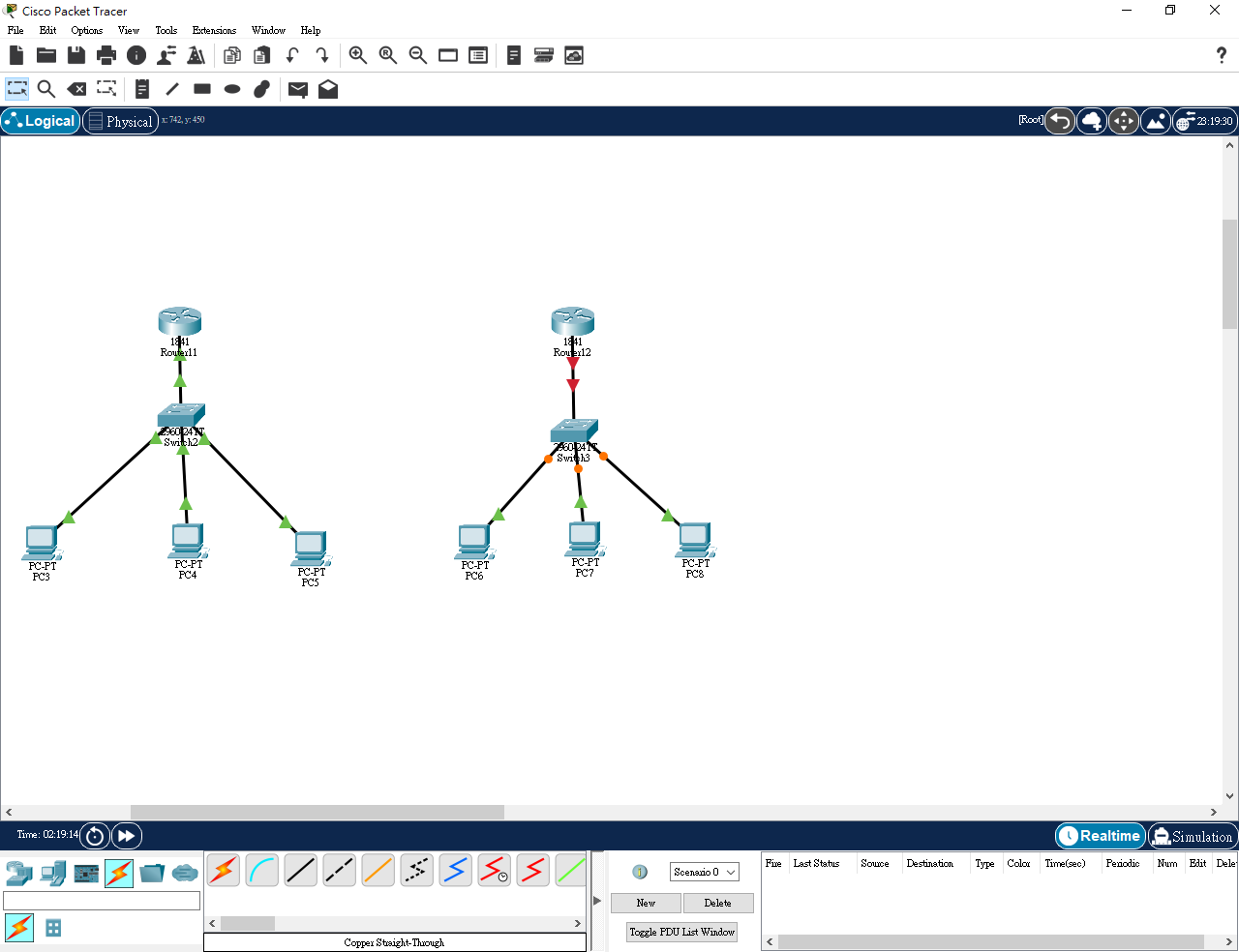Click the Add Simple PDU envelope
This screenshot has width=1239, height=952.
pyautogui.click(x=298, y=90)
